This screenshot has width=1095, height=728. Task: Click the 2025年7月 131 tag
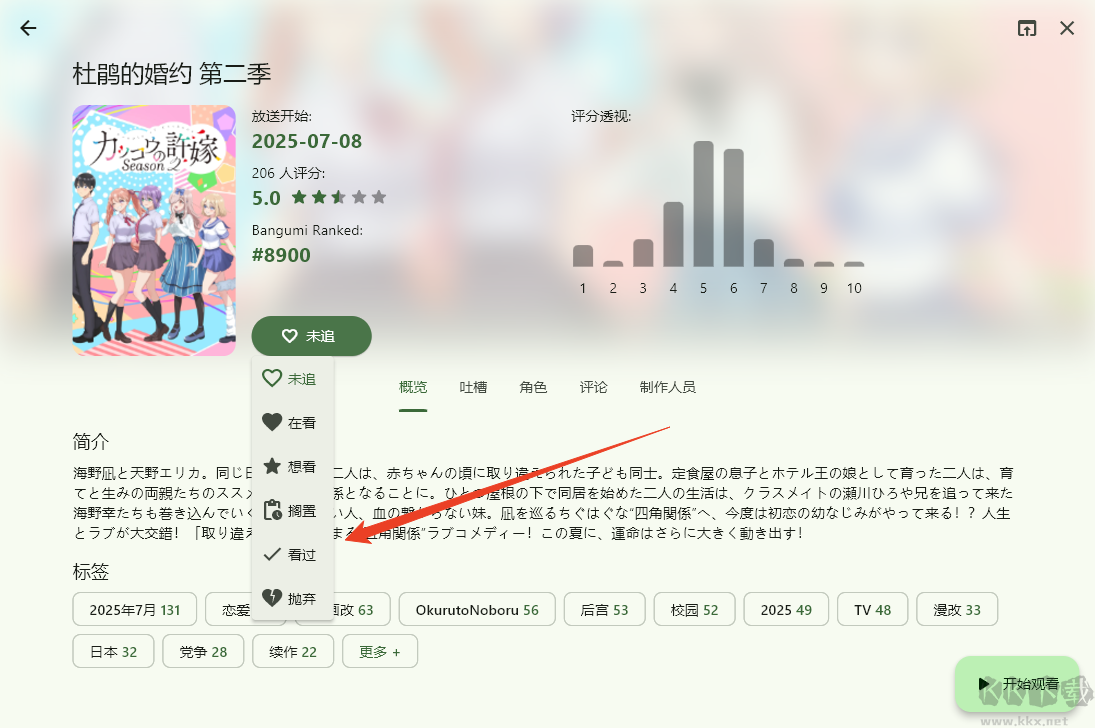pyautogui.click(x=135, y=609)
